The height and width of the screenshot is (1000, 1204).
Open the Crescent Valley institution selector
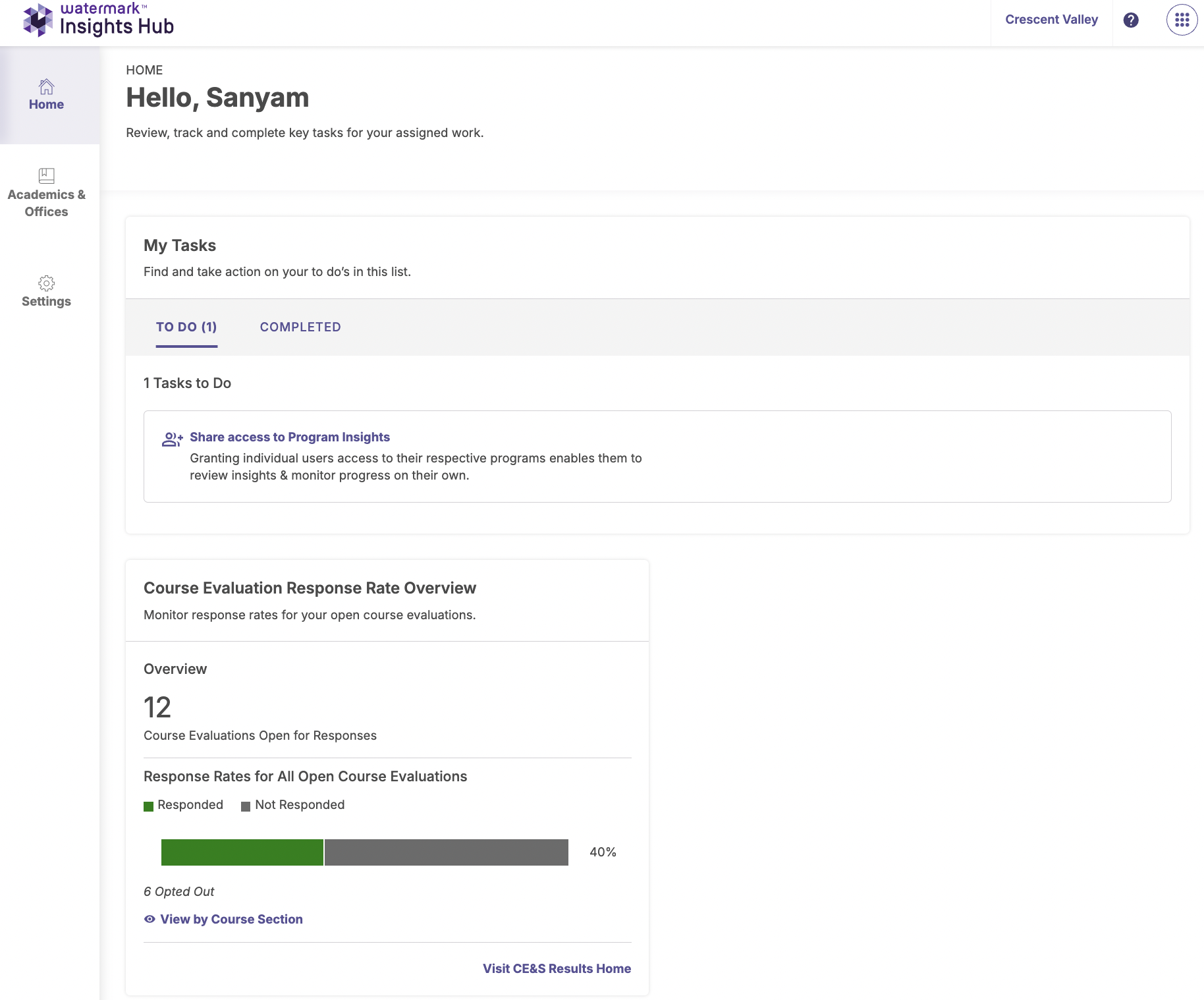1051,20
